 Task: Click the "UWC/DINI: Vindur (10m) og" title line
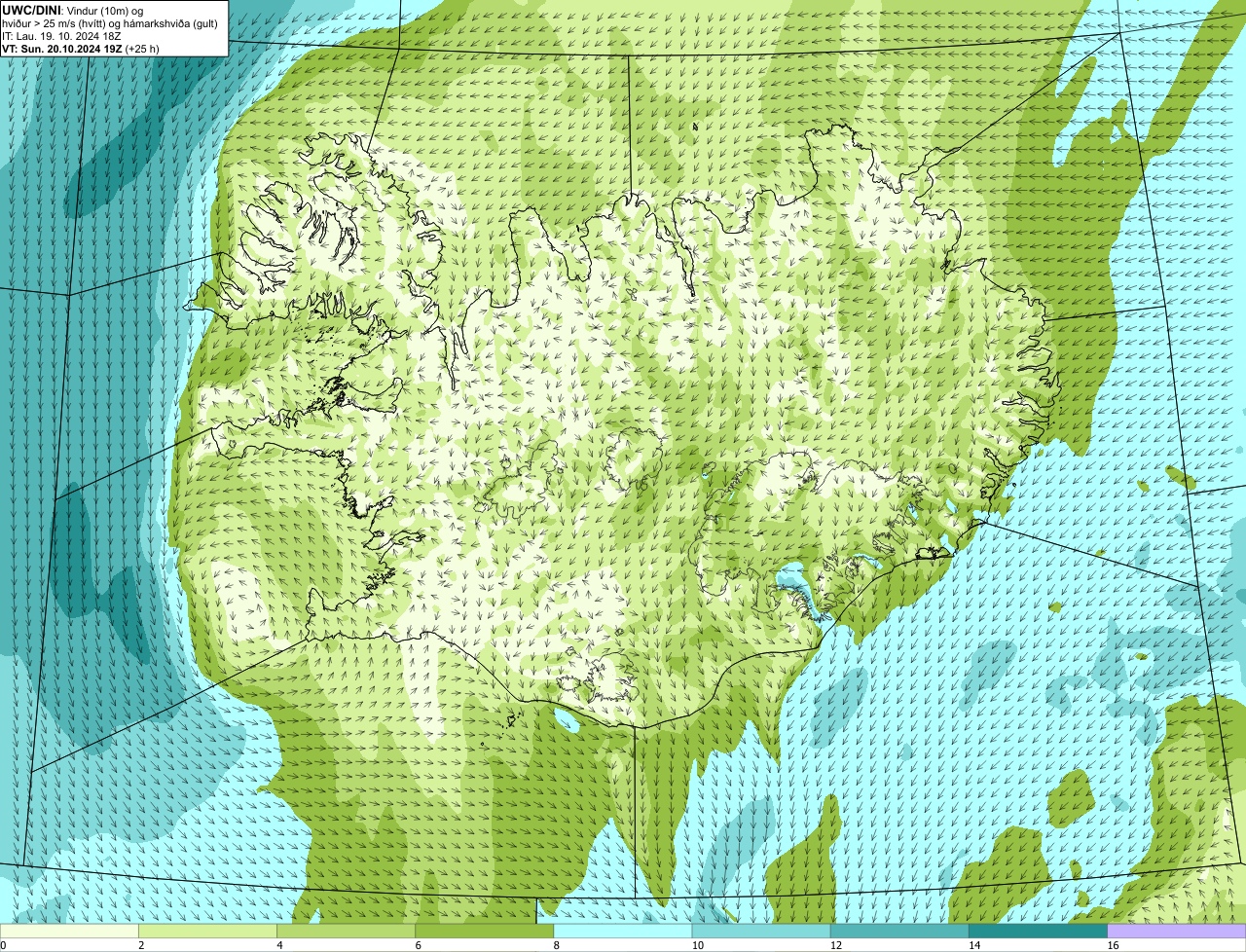[72, 10]
